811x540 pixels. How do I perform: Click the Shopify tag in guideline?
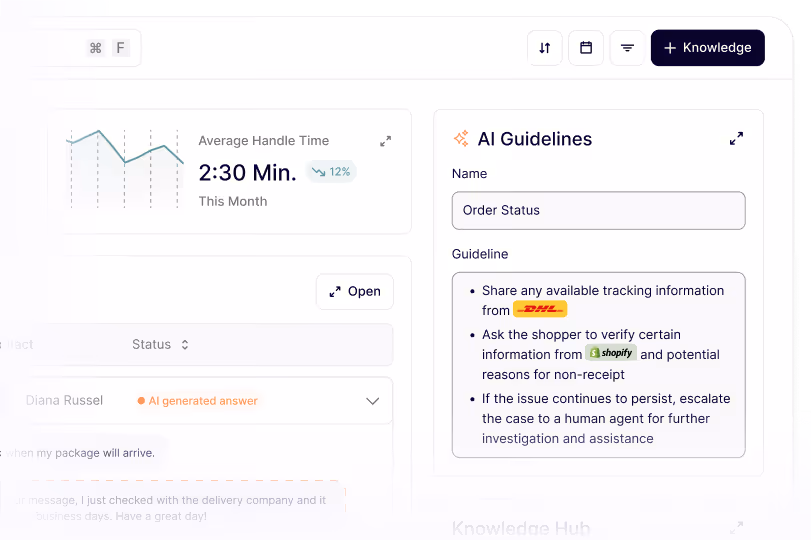pos(611,353)
